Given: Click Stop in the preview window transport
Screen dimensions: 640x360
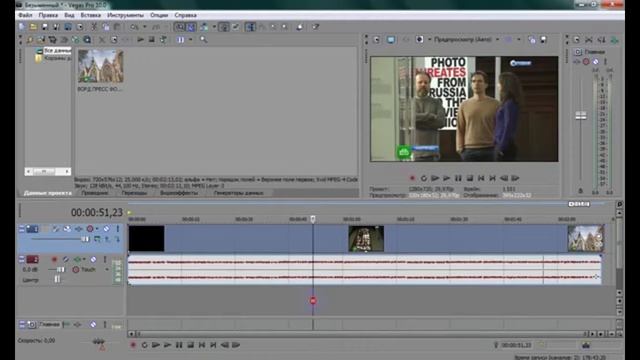Looking at the screenshot, I should (x=470, y=178).
